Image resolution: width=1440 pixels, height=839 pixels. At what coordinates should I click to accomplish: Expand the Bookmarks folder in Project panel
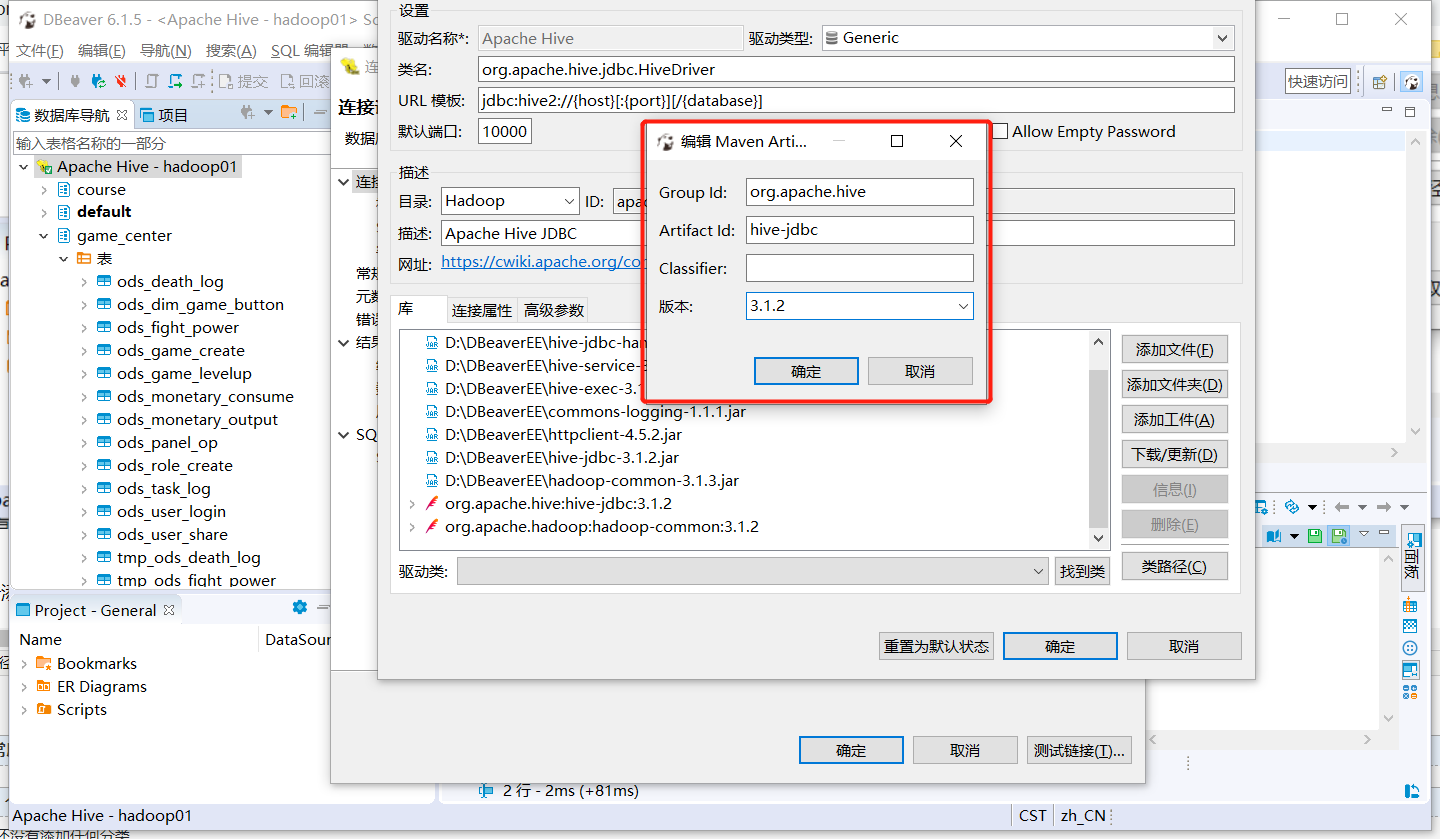[x=24, y=663]
